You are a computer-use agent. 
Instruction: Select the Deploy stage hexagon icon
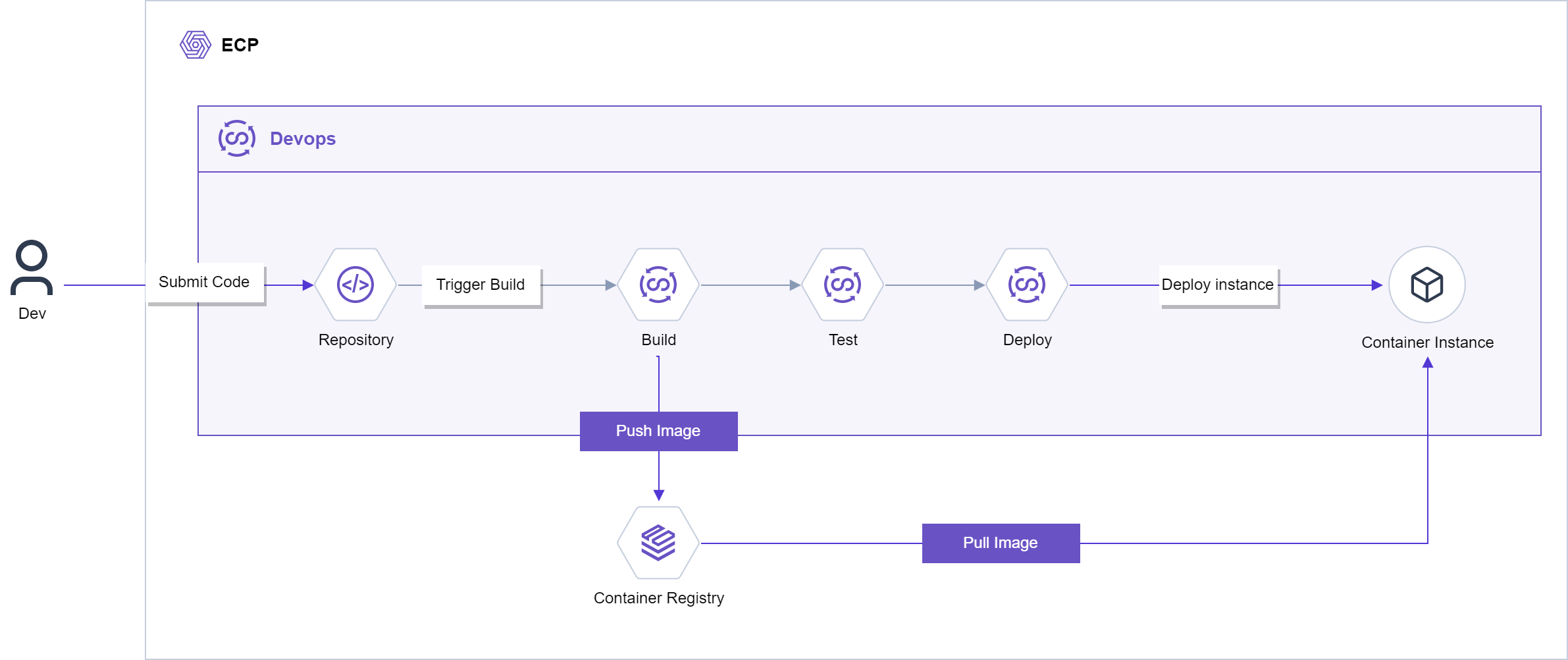(1027, 285)
